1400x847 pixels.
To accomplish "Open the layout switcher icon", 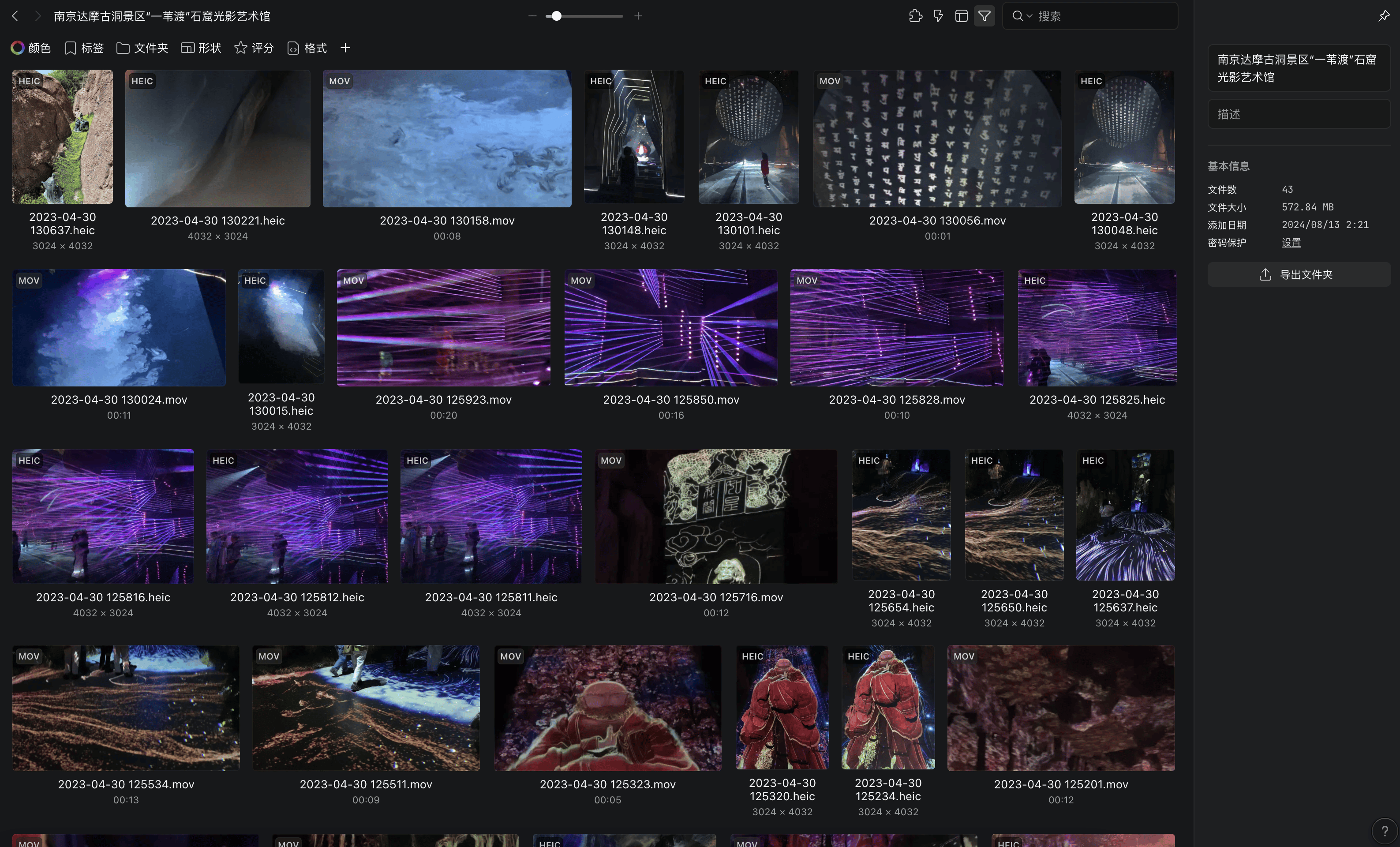I will point(961,16).
